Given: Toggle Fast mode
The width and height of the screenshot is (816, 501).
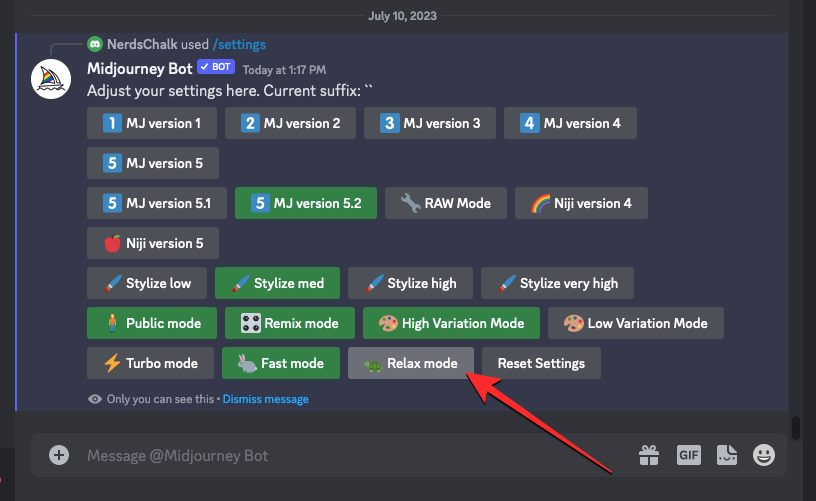Looking at the screenshot, I should point(281,363).
